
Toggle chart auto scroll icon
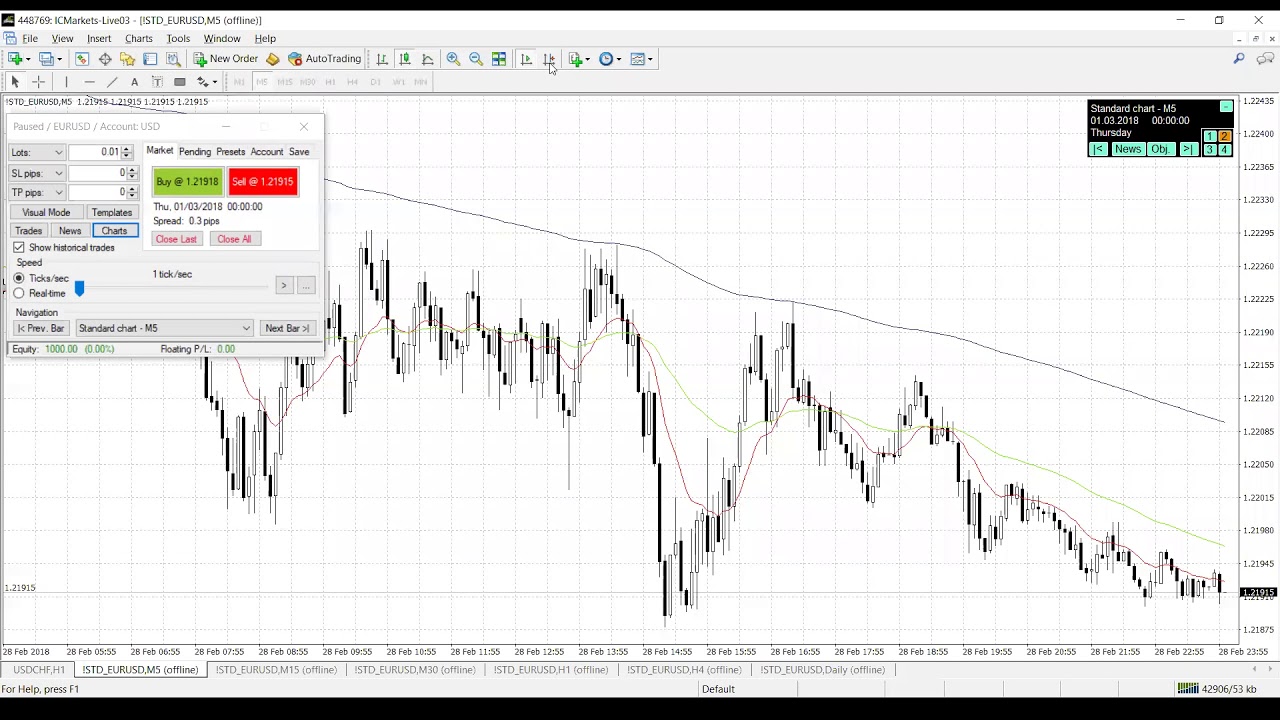[x=526, y=59]
